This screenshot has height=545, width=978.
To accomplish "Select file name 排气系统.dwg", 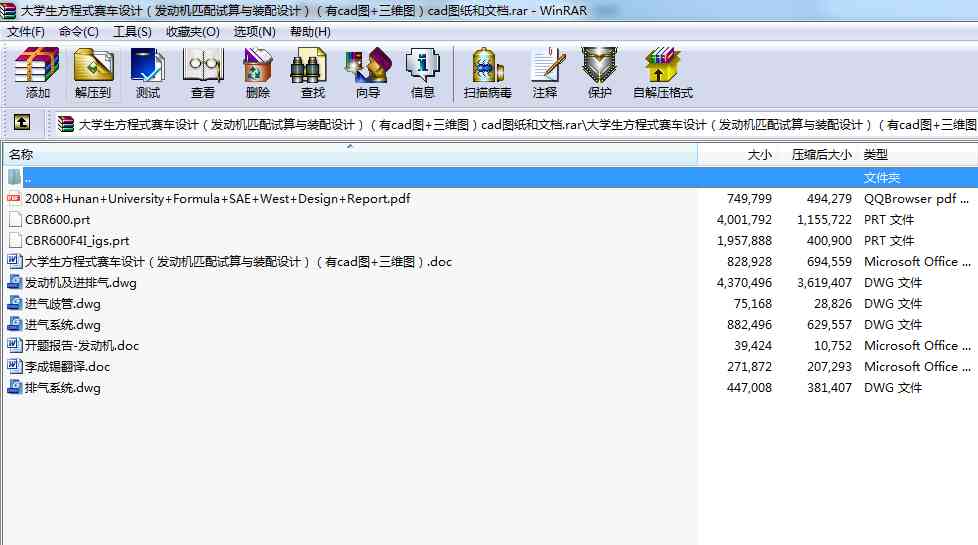I will pyautogui.click(x=62, y=387).
